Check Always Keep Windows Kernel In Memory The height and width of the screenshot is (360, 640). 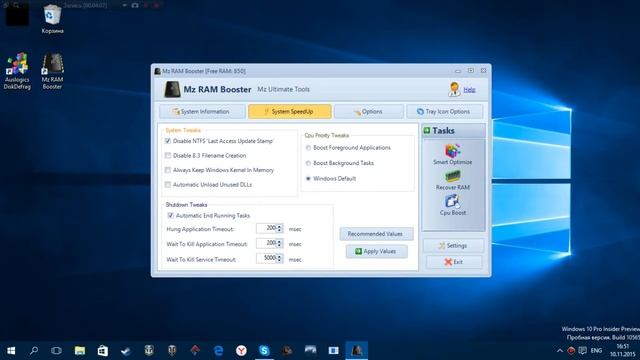coord(168,170)
